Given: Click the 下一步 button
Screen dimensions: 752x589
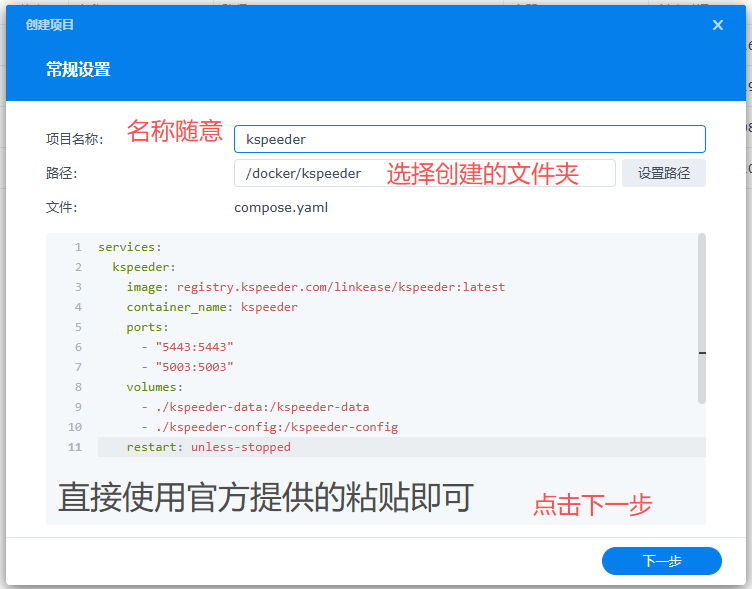Looking at the screenshot, I should [661, 561].
